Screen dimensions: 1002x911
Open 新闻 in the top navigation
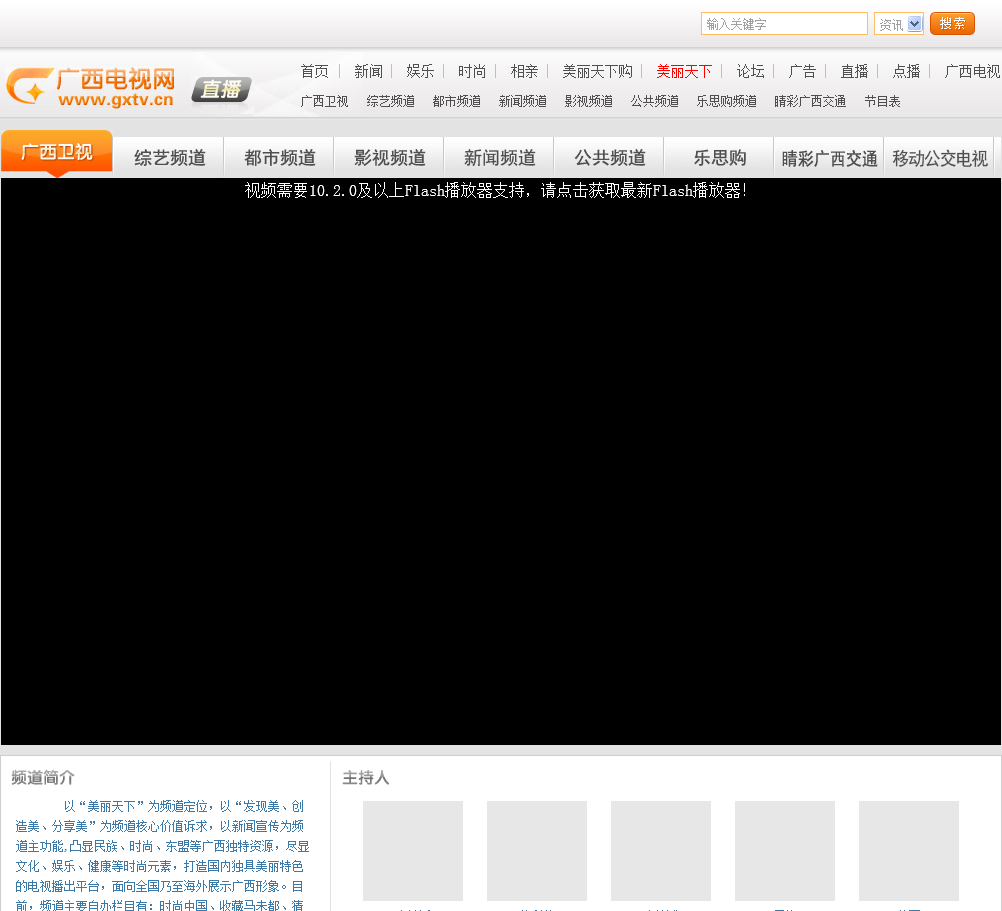coord(369,72)
